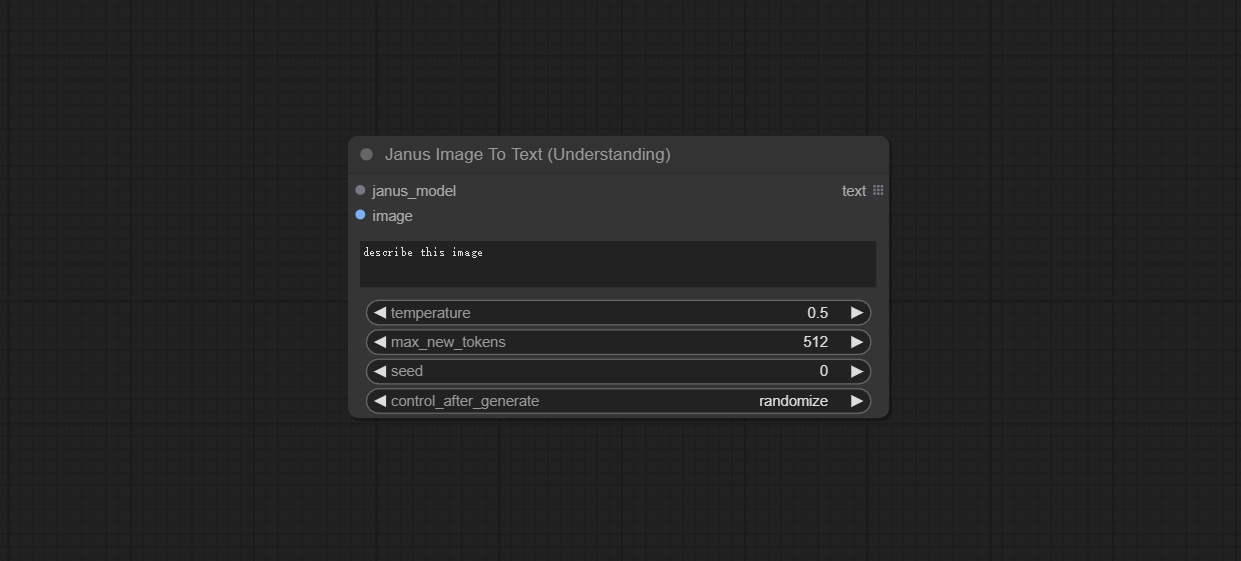Click the temperature value 0.5
This screenshot has height=561, width=1241.
[818, 313]
